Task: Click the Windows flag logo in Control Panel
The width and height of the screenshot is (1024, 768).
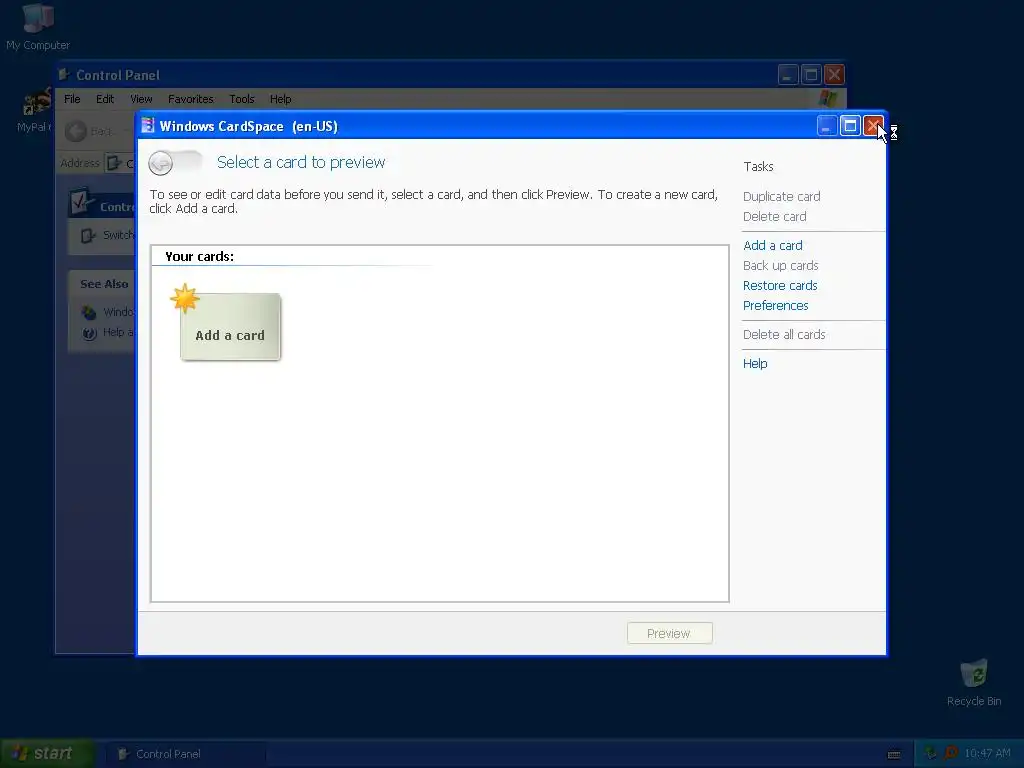Action: click(828, 99)
